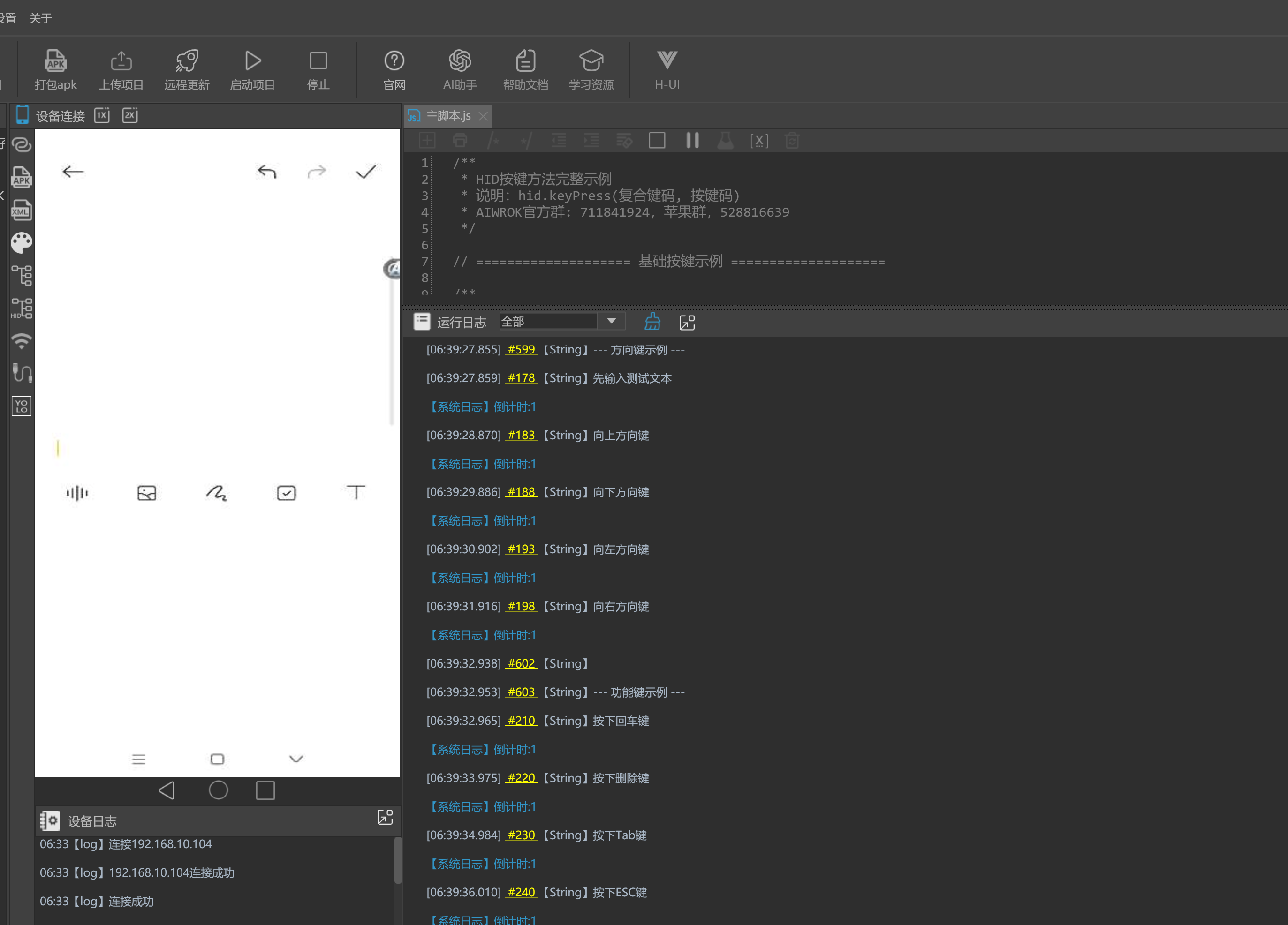Click the back arrow on device screen
Screen dimensions: 1288x925
click(73, 172)
